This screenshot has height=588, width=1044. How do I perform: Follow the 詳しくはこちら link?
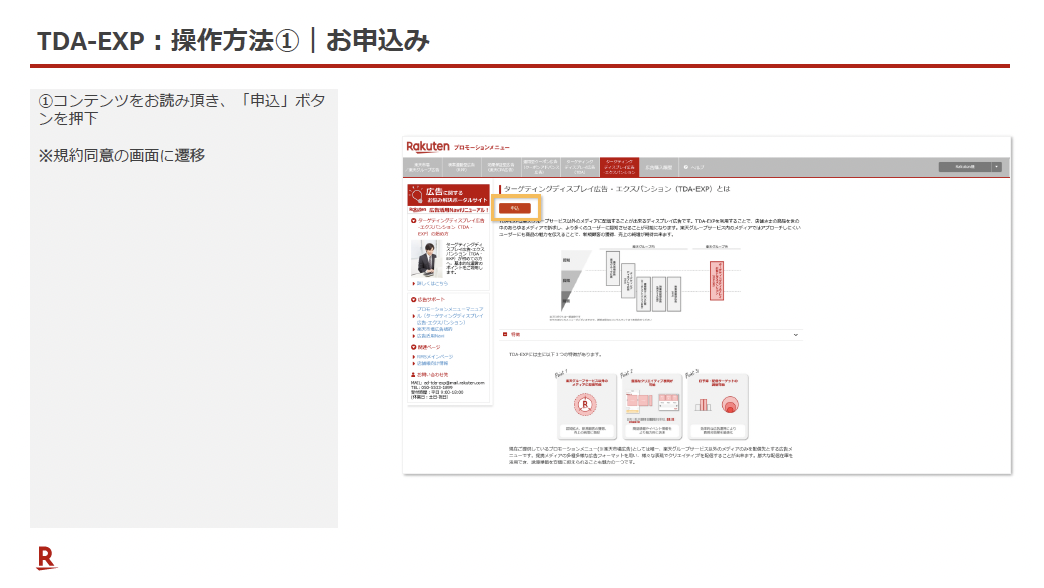click(x=432, y=284)
